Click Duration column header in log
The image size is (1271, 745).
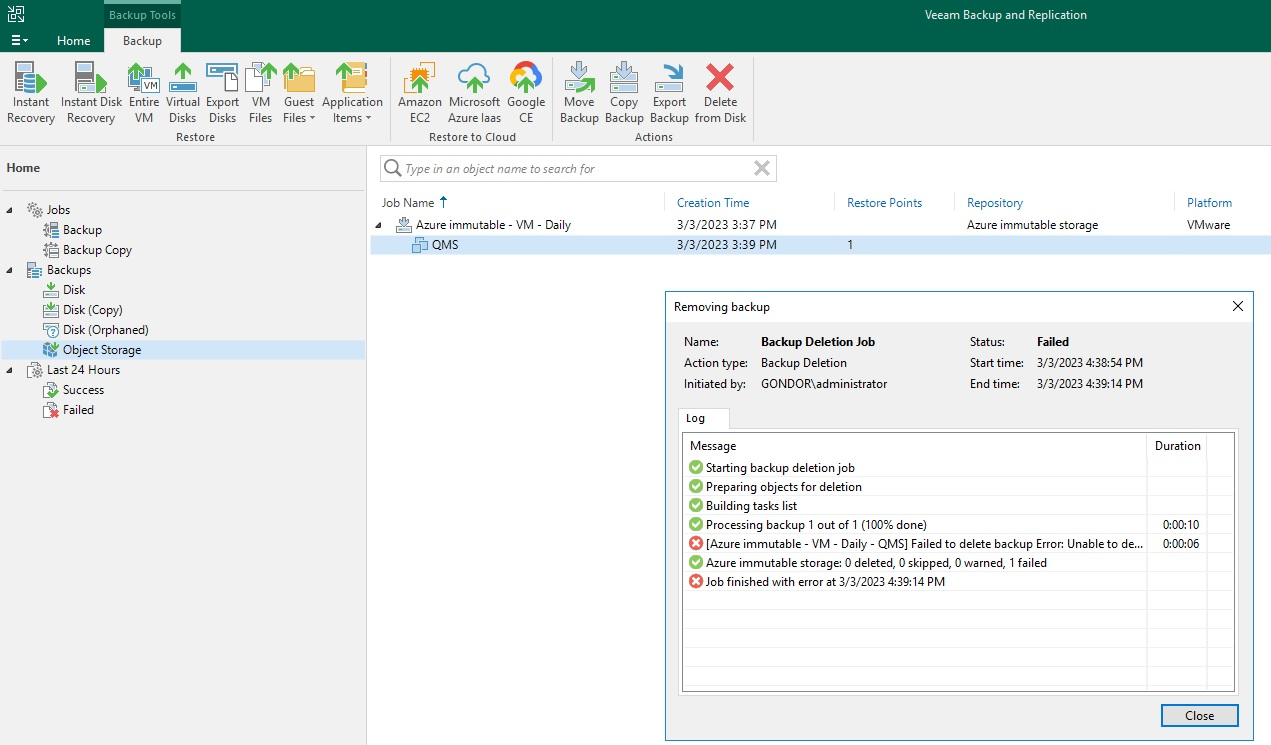click(1177, 446)
